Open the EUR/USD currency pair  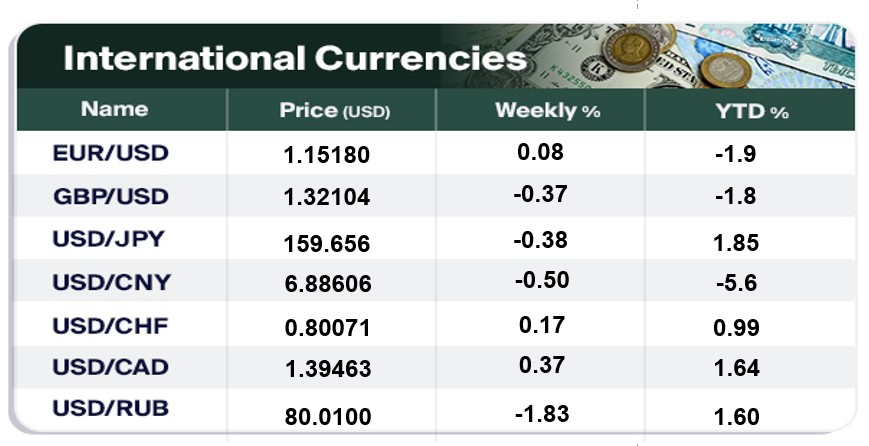[x=111, y=154]
